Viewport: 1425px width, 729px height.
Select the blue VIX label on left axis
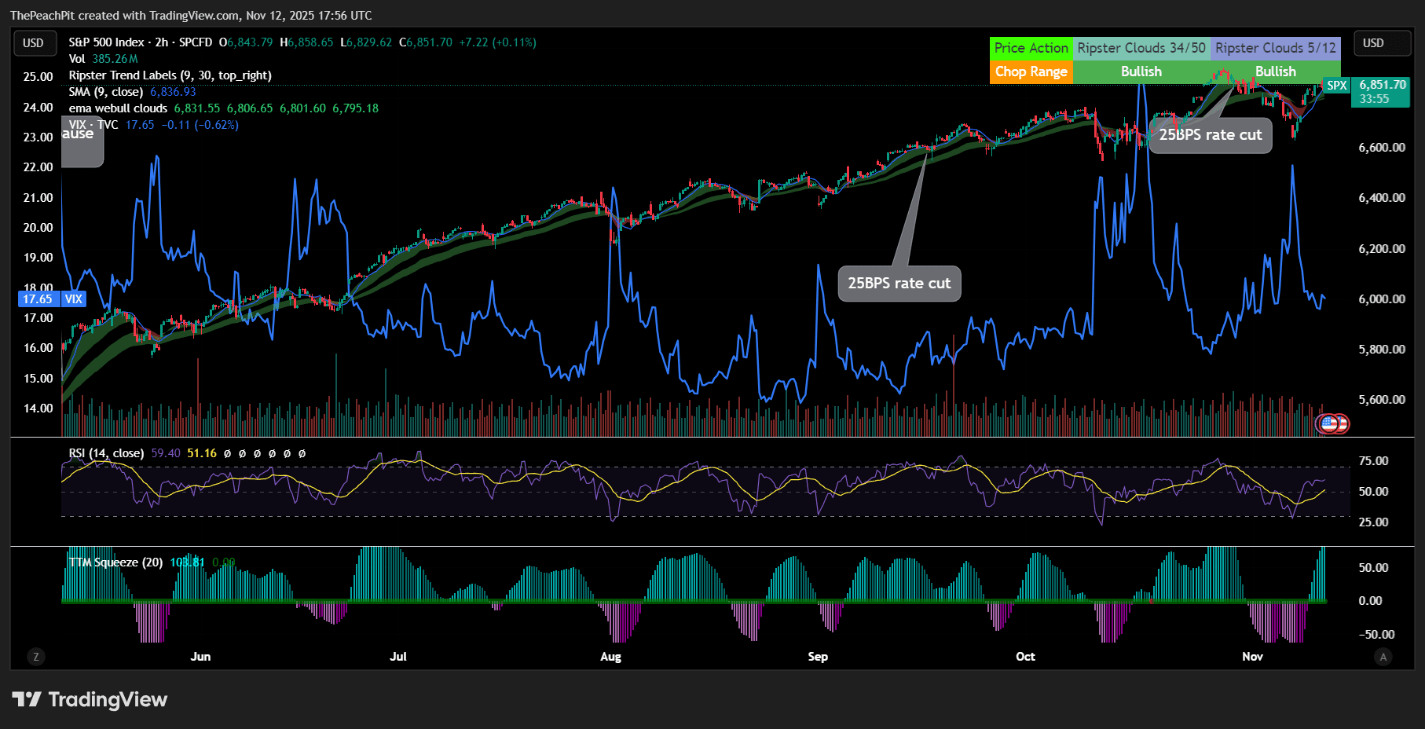point(74,298)
